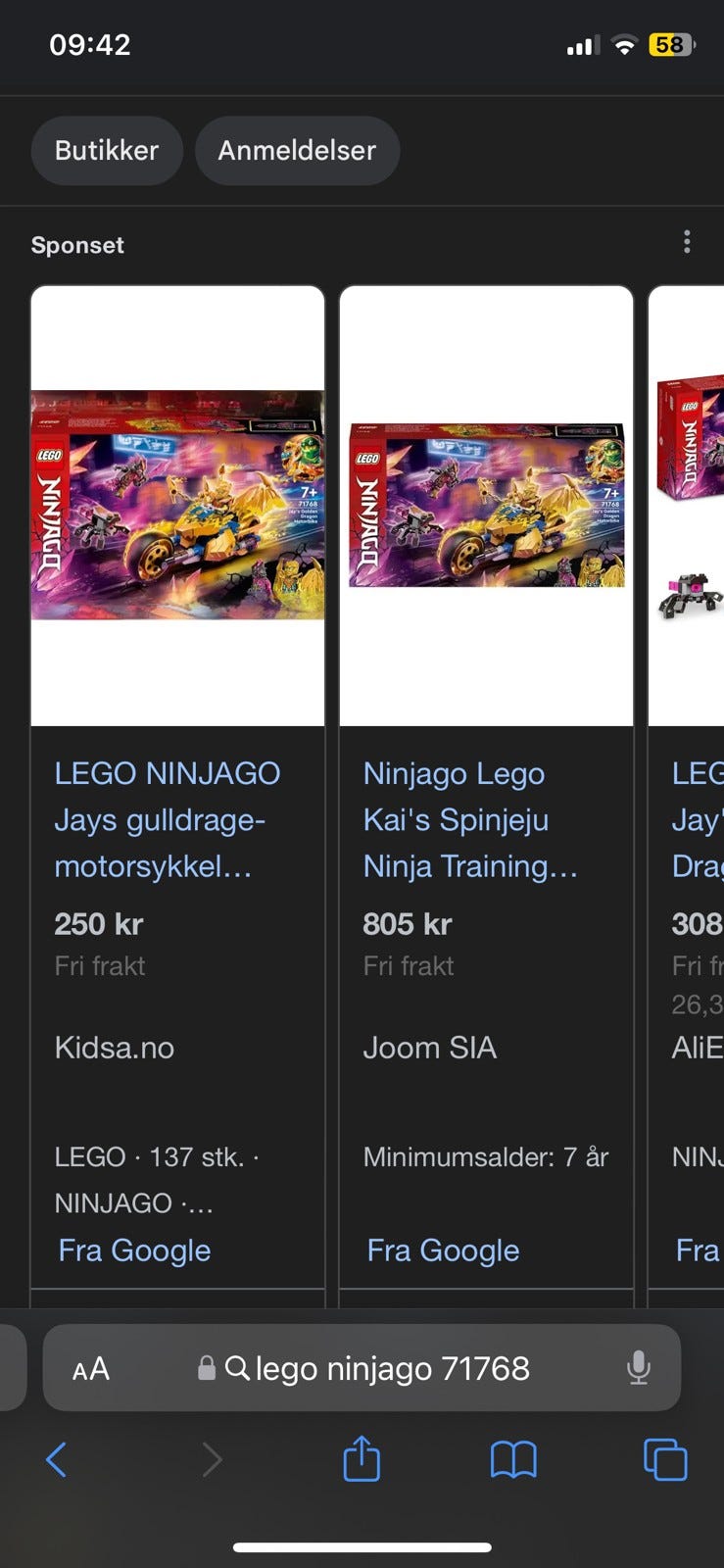Tap the Kidsa.no seller name
Screen dimensions: 724x1568
115,1048
